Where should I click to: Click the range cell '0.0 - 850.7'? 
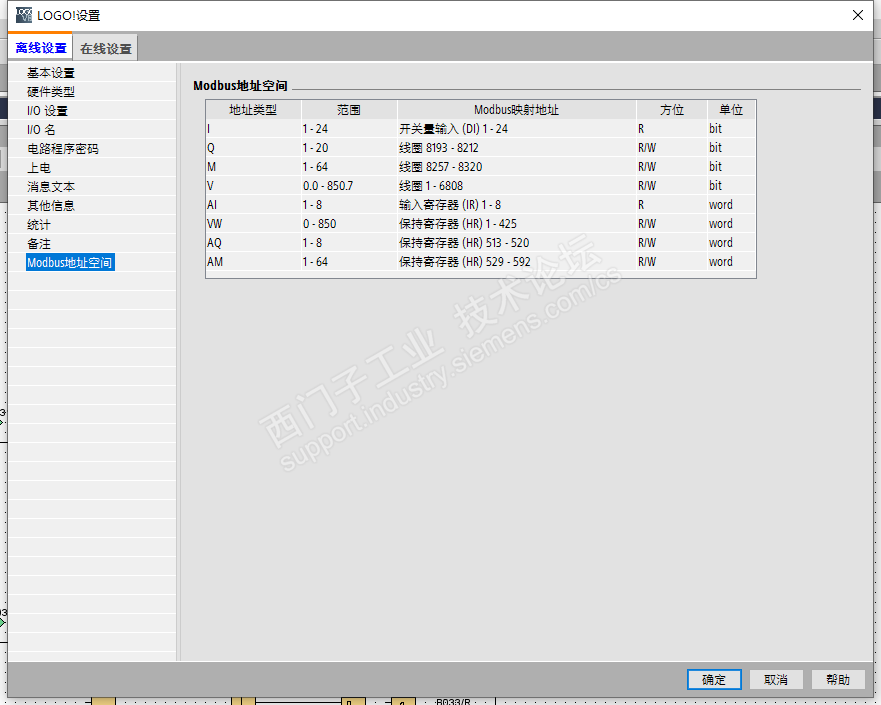[349, 186]
